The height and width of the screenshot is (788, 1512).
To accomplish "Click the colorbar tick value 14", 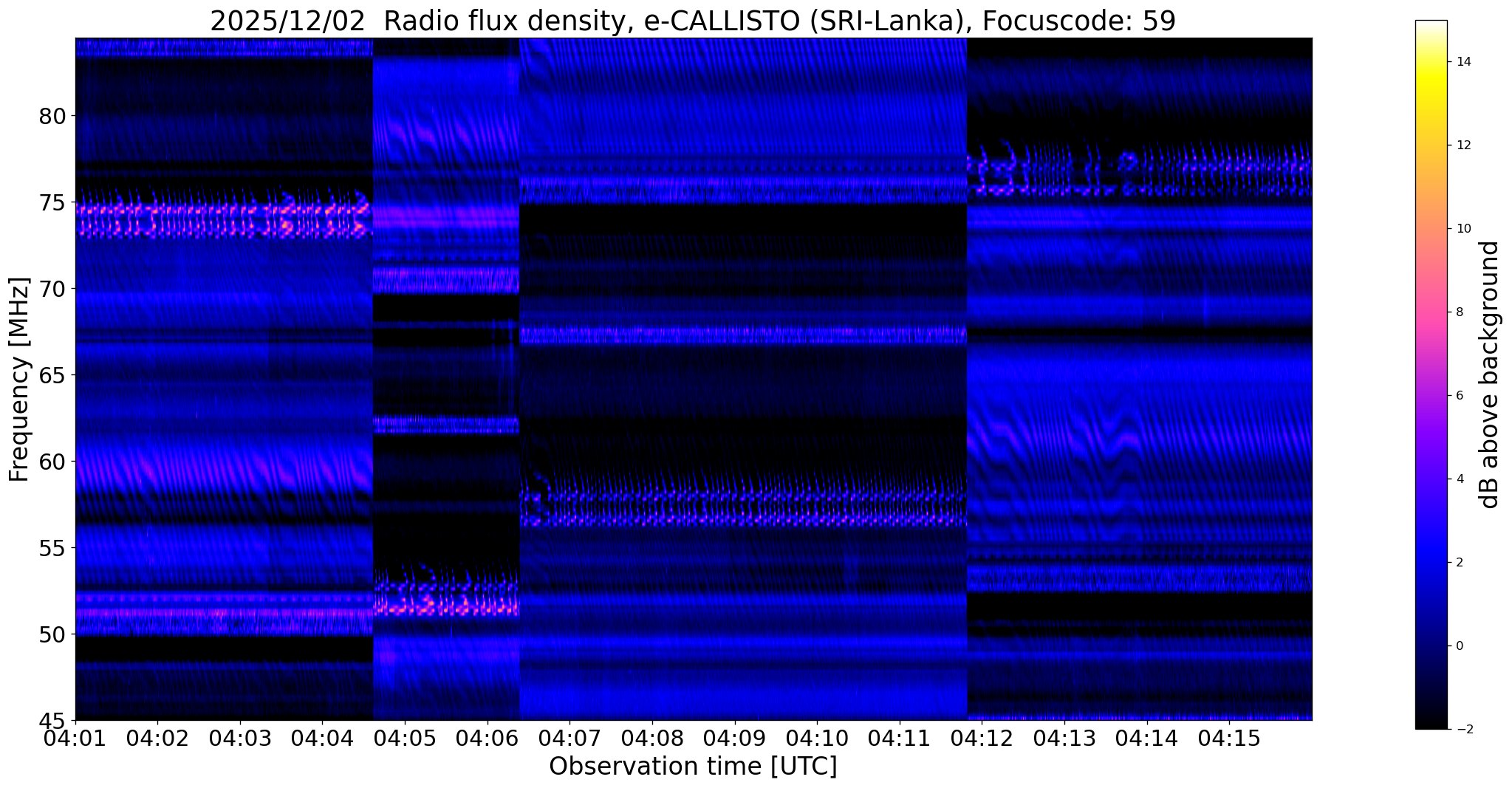I will [1463, 62].
